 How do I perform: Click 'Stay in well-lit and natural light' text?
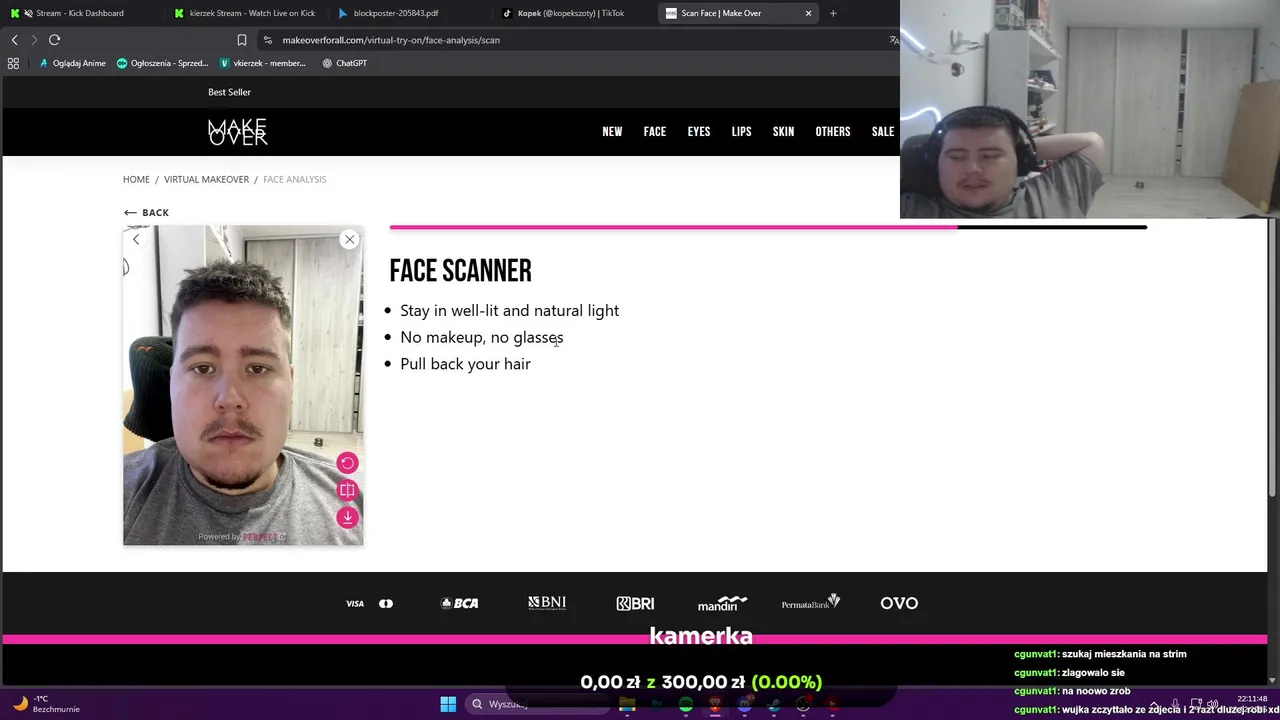(x=509, y=311)
